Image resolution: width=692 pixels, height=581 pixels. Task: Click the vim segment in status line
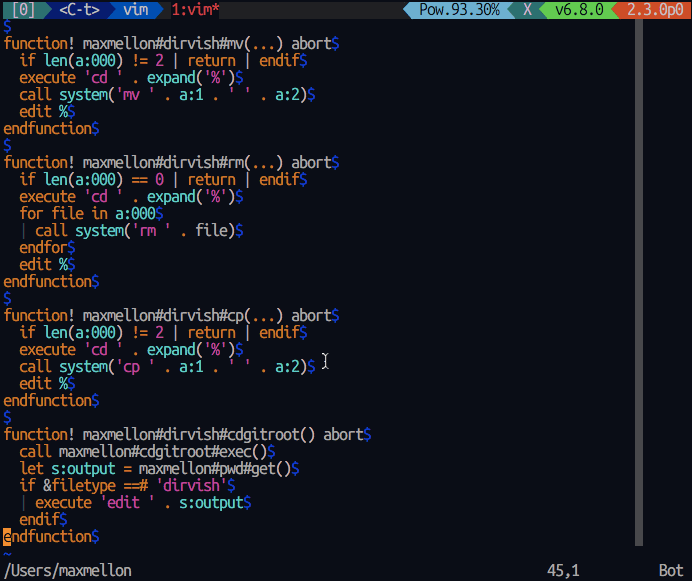[135, 9]
